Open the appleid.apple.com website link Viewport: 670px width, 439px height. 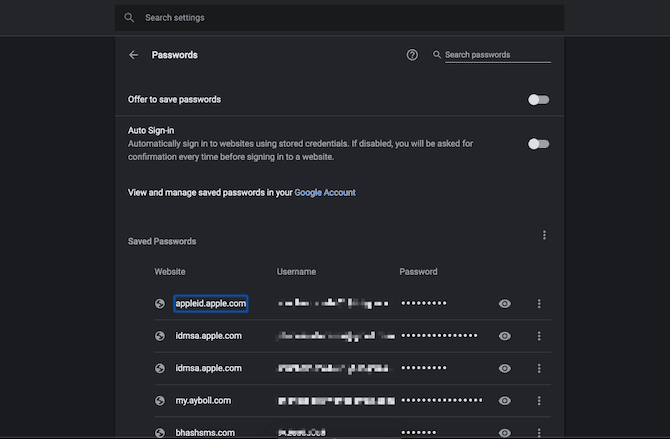pyautogui.click(x=210, y=304)
